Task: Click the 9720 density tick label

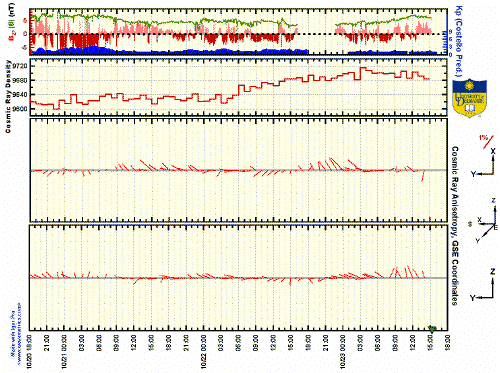Action: tap(20, 66)
